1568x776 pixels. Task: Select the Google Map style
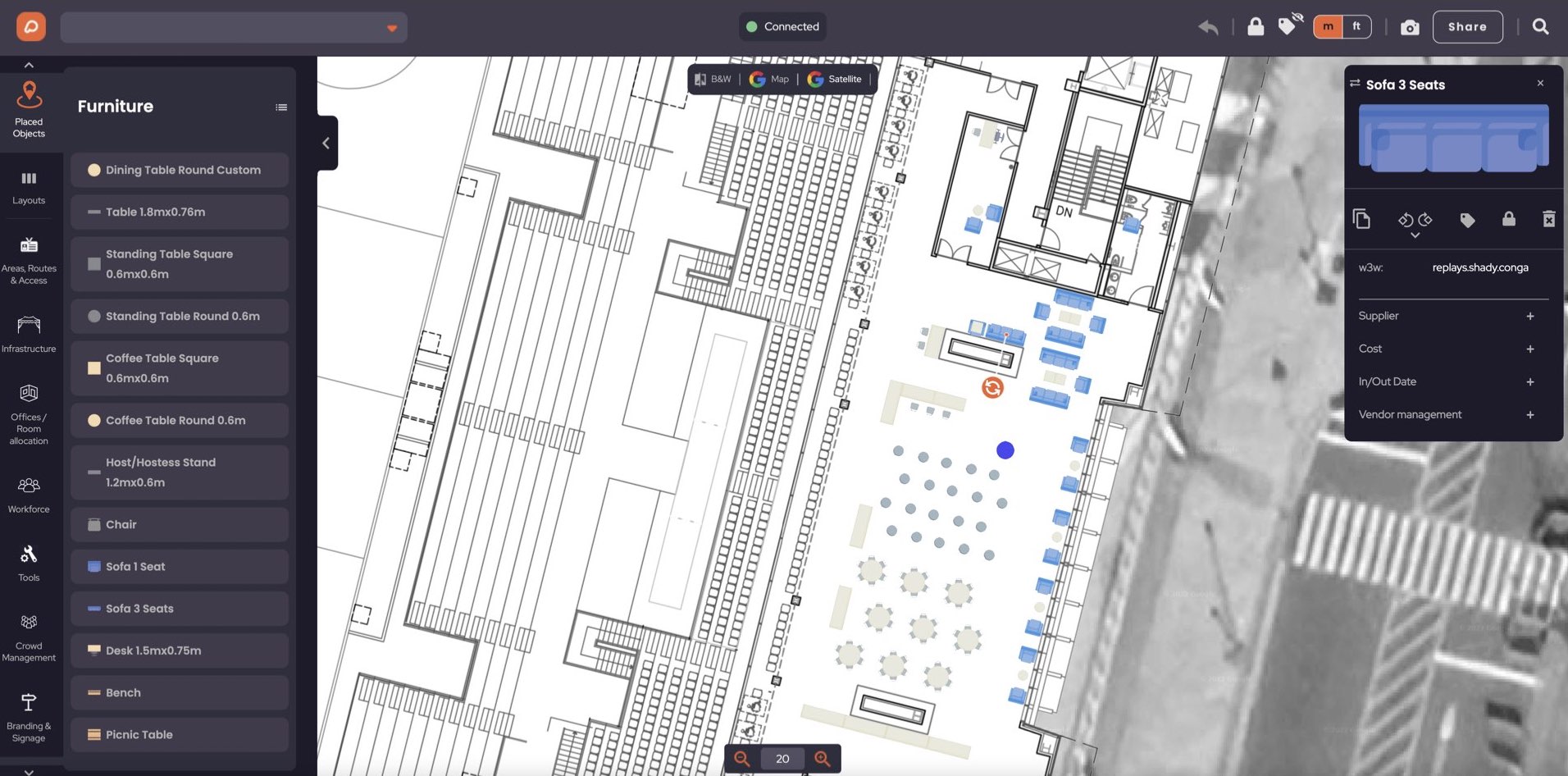(x=769, y=79)
